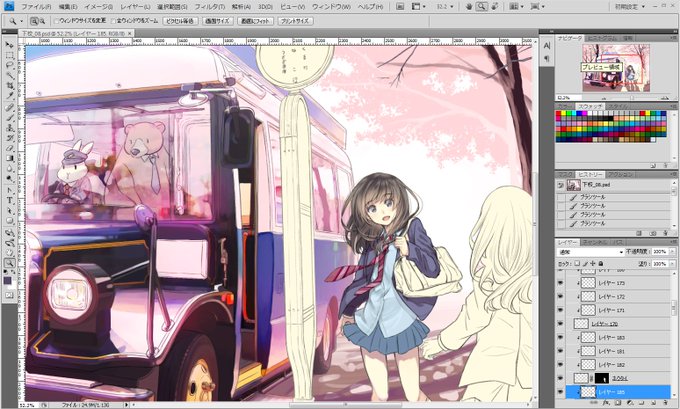Select the Eraser tool
680x409 pixels.
[x=10, y=148]
